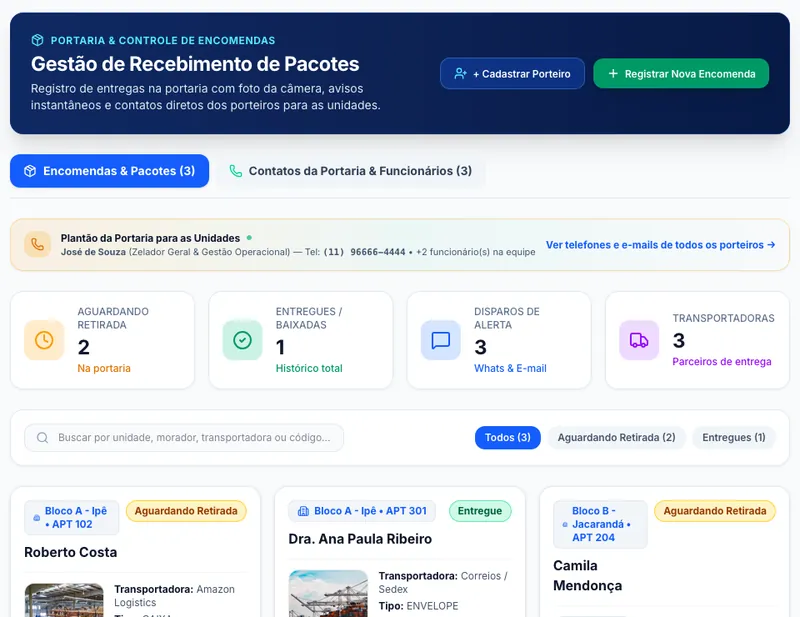Click 'José de Souza' name in banner
The width and height of the screenshot is (800, 617).
coord(93,252)
